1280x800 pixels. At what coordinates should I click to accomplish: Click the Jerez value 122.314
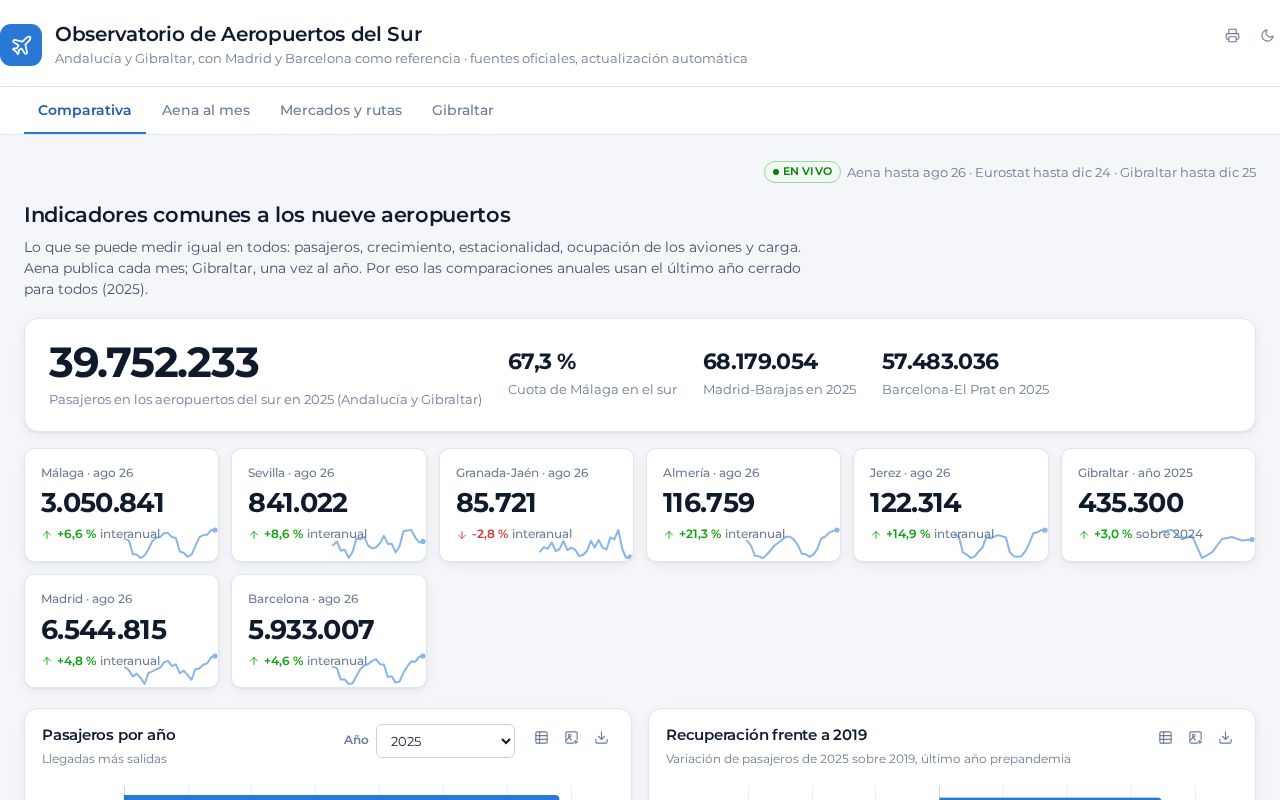point(915,503)
